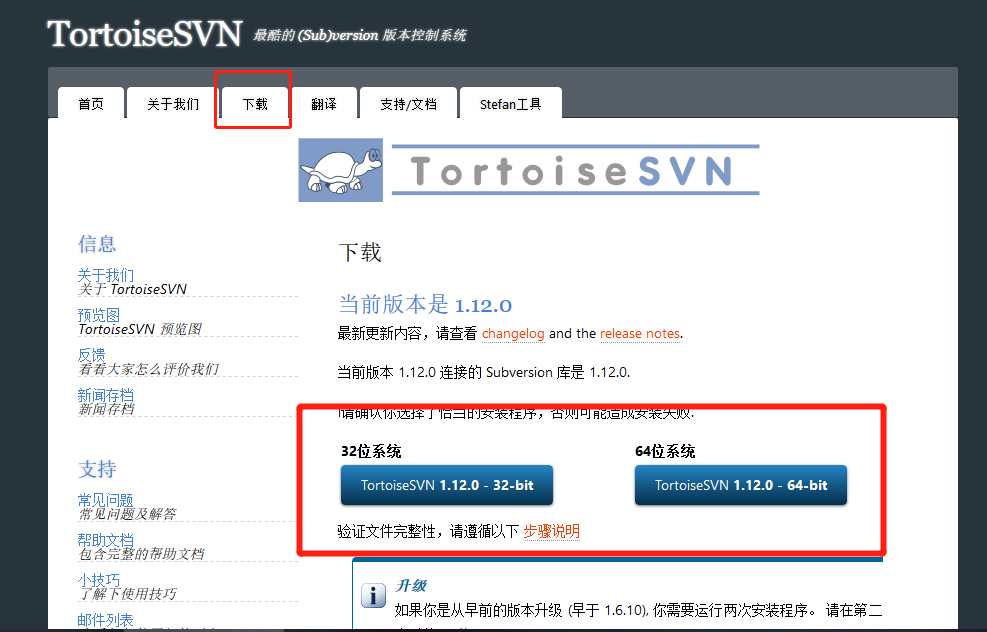Click the 了解下使用技巧 description text
The image size is (987, 632).
click(x=127, y=594)
